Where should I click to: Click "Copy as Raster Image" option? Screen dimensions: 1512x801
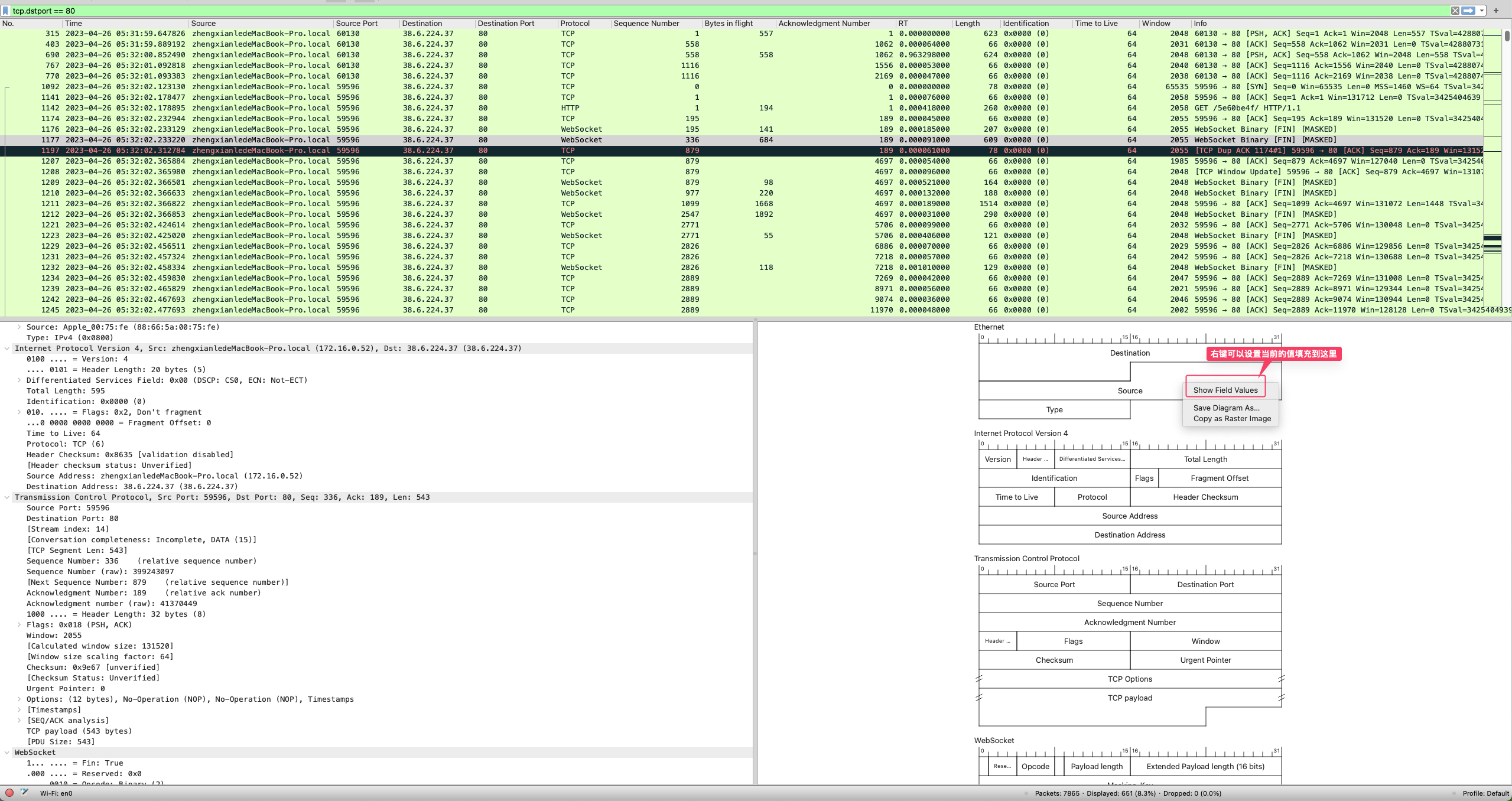click(1231, 418)
